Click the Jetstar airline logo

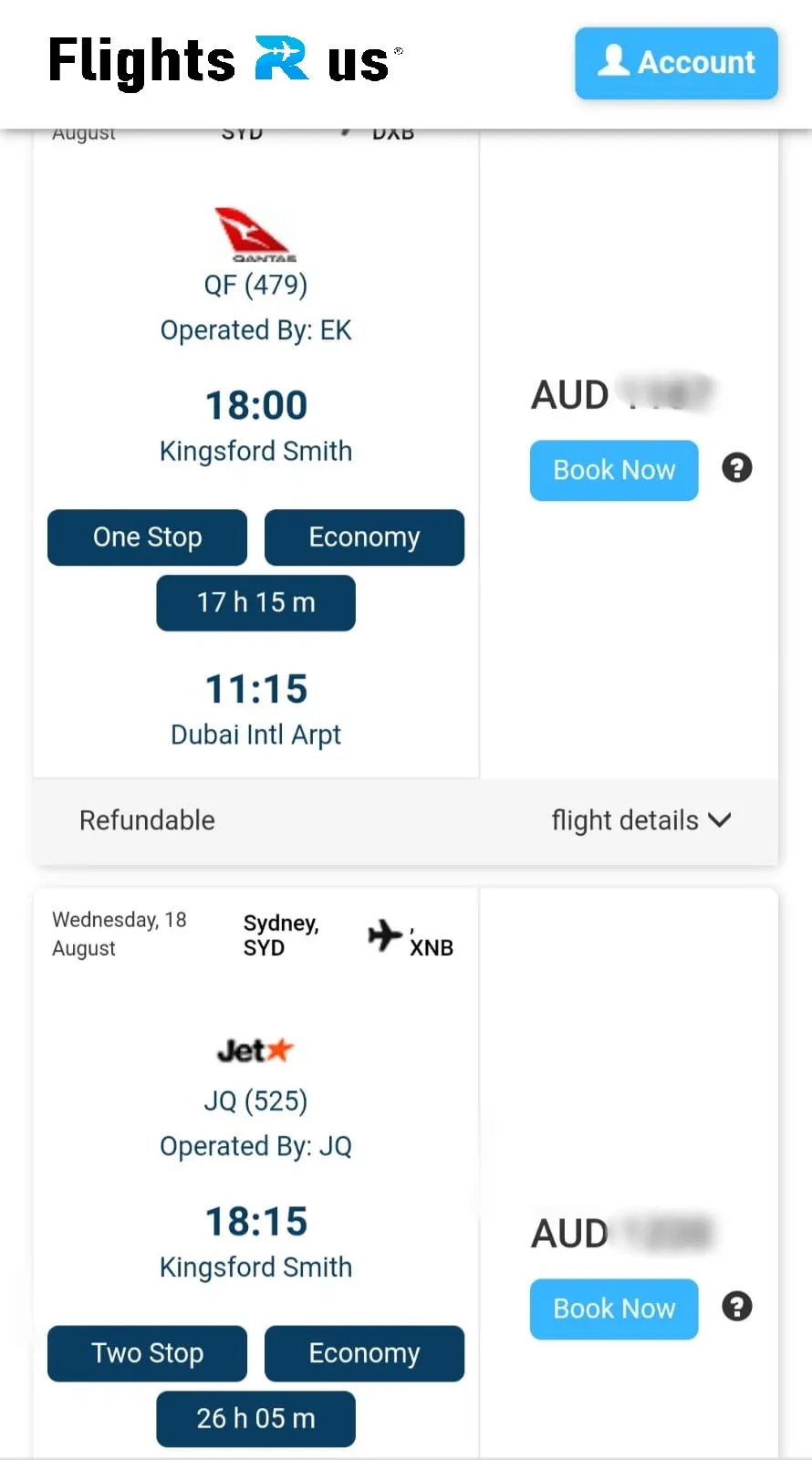[x=255, y=1050]
